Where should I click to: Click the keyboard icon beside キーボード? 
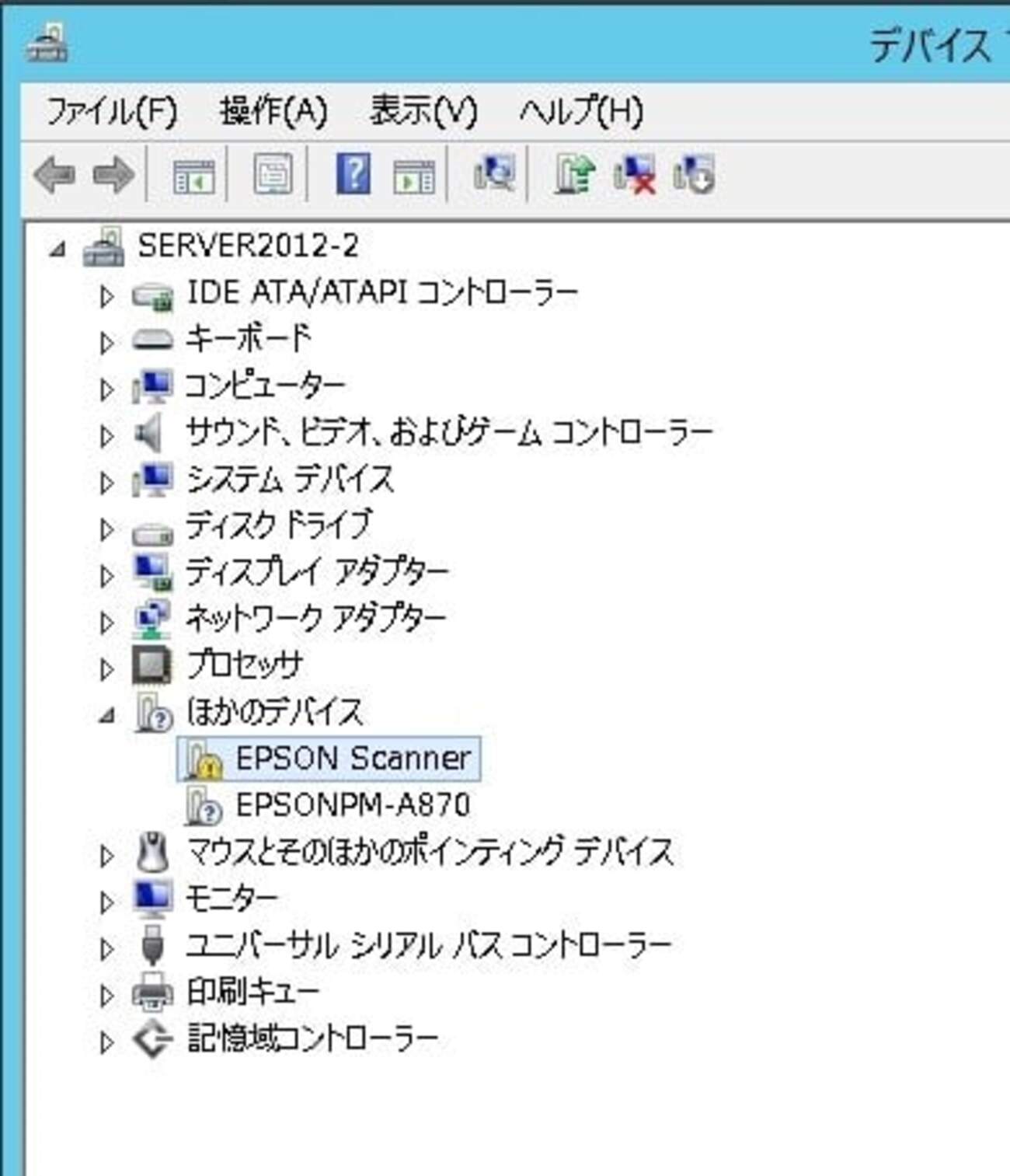click(x=152, y=340)
